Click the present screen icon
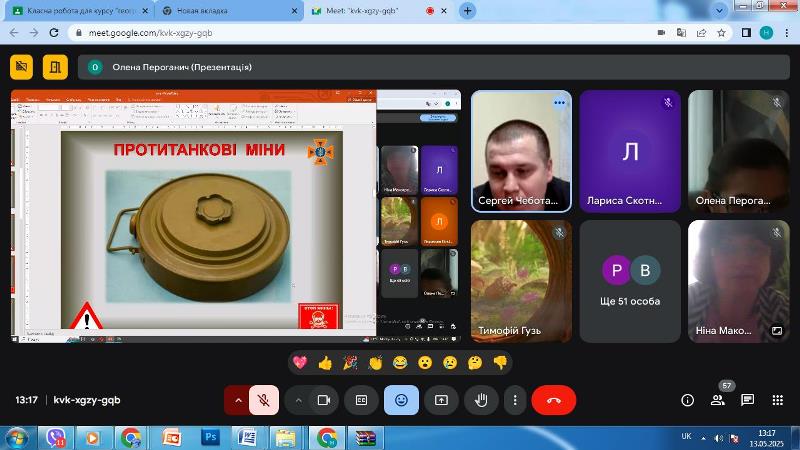This screenshot has width=800, height=450. point(441,400)
